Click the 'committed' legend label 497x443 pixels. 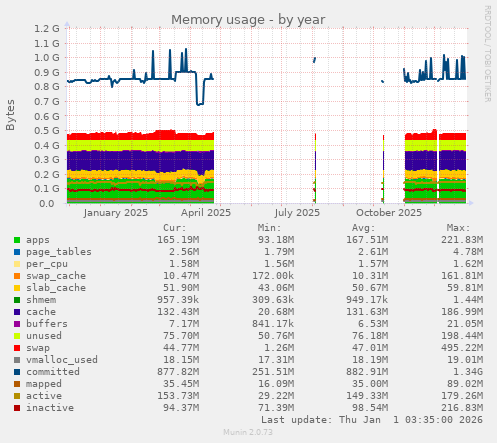[x=53, y=372]
